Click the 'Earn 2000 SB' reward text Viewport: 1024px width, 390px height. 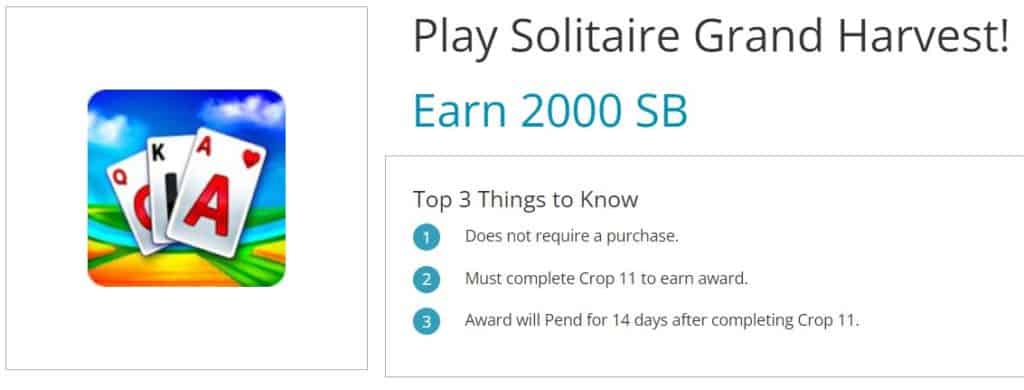pos(551,110)
